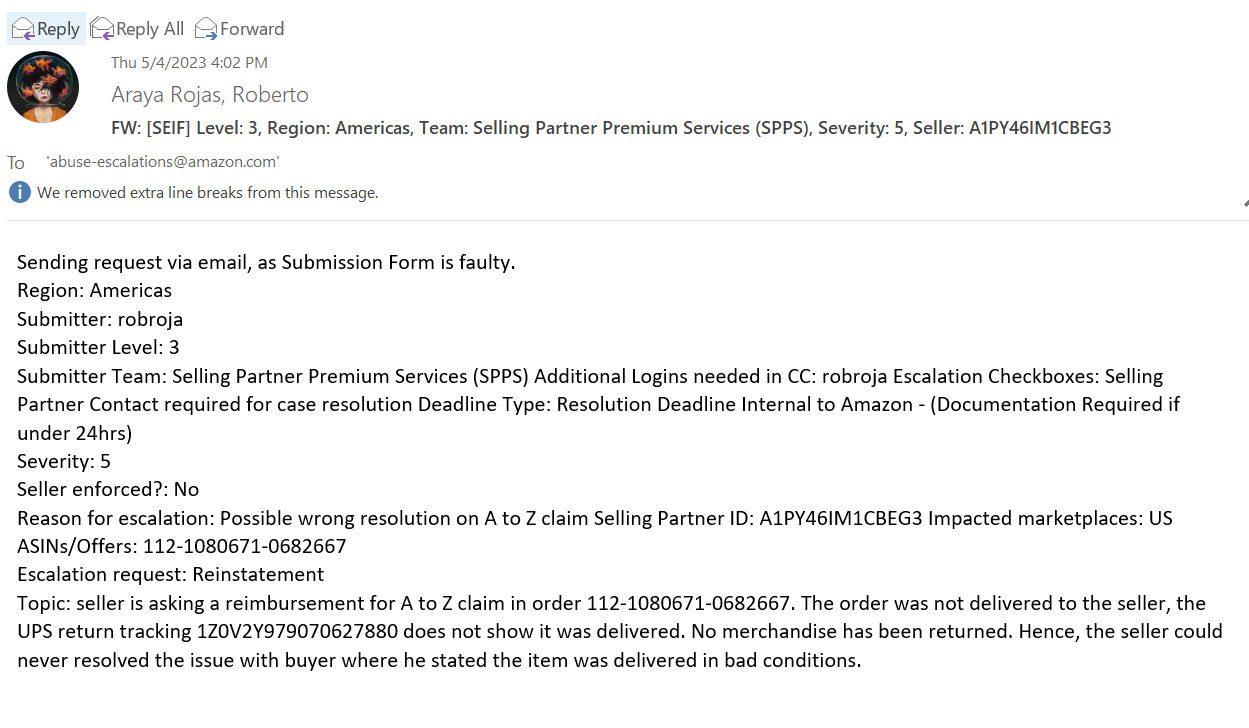This screenshot has height=728, width=1249.
Task: Click the removed extra line breaks notice
Action: pos(208,193)
